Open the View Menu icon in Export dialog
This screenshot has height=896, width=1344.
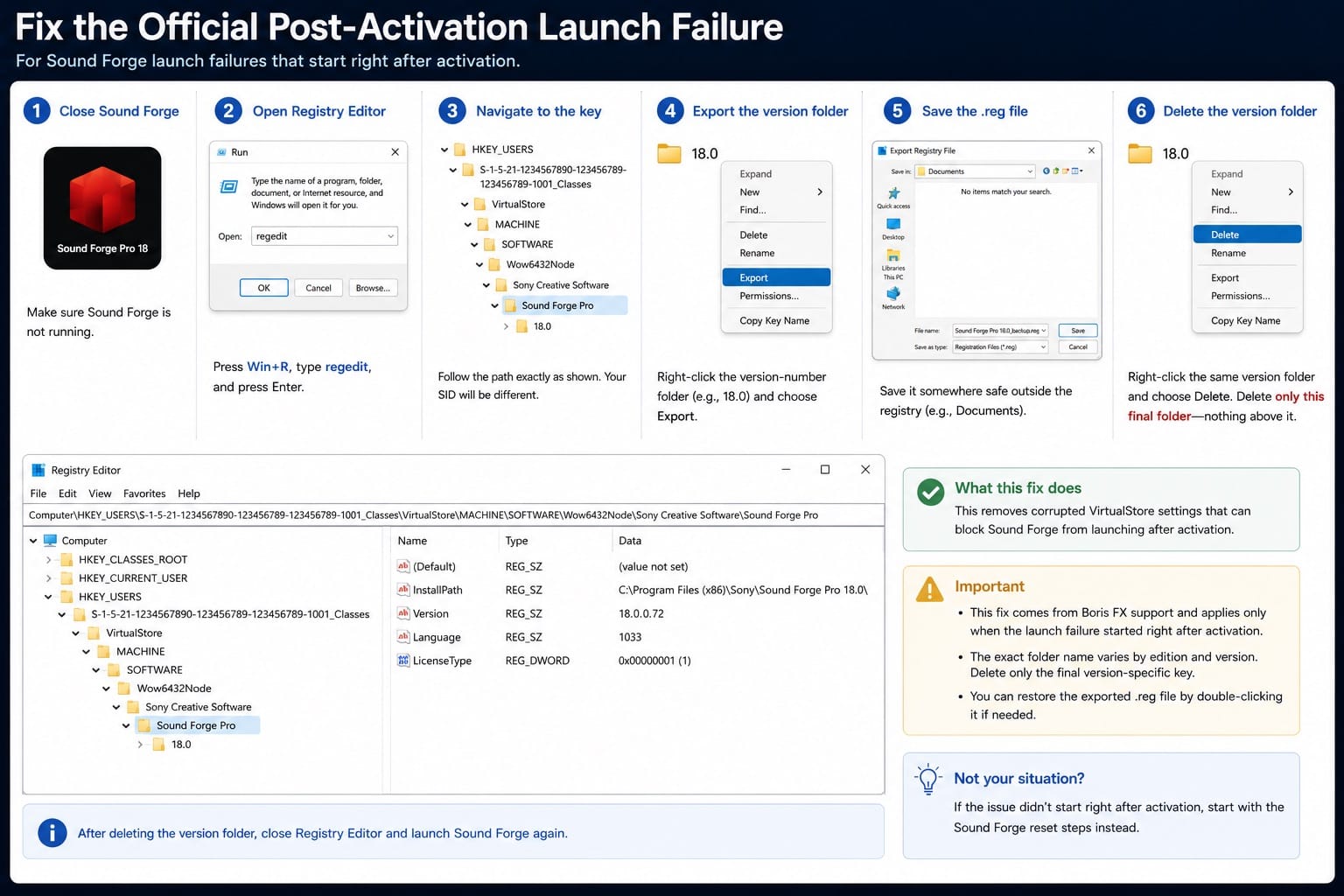click(1077, 171)
